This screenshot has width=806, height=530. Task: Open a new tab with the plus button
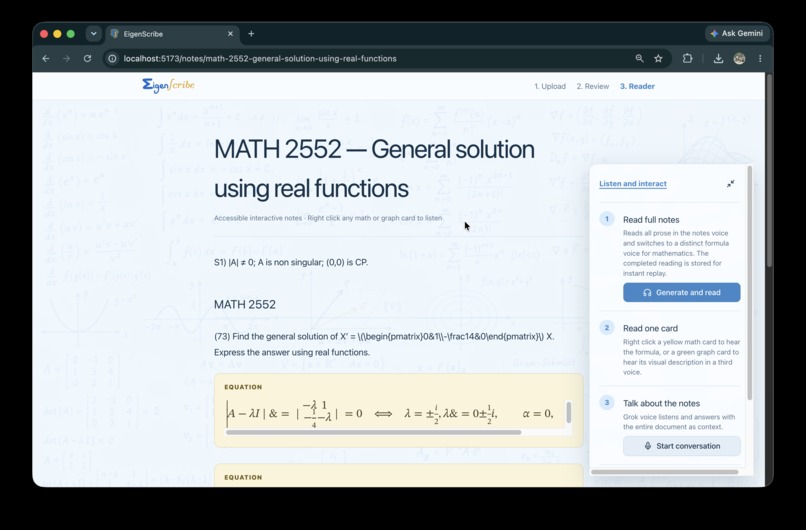(251, 34)
